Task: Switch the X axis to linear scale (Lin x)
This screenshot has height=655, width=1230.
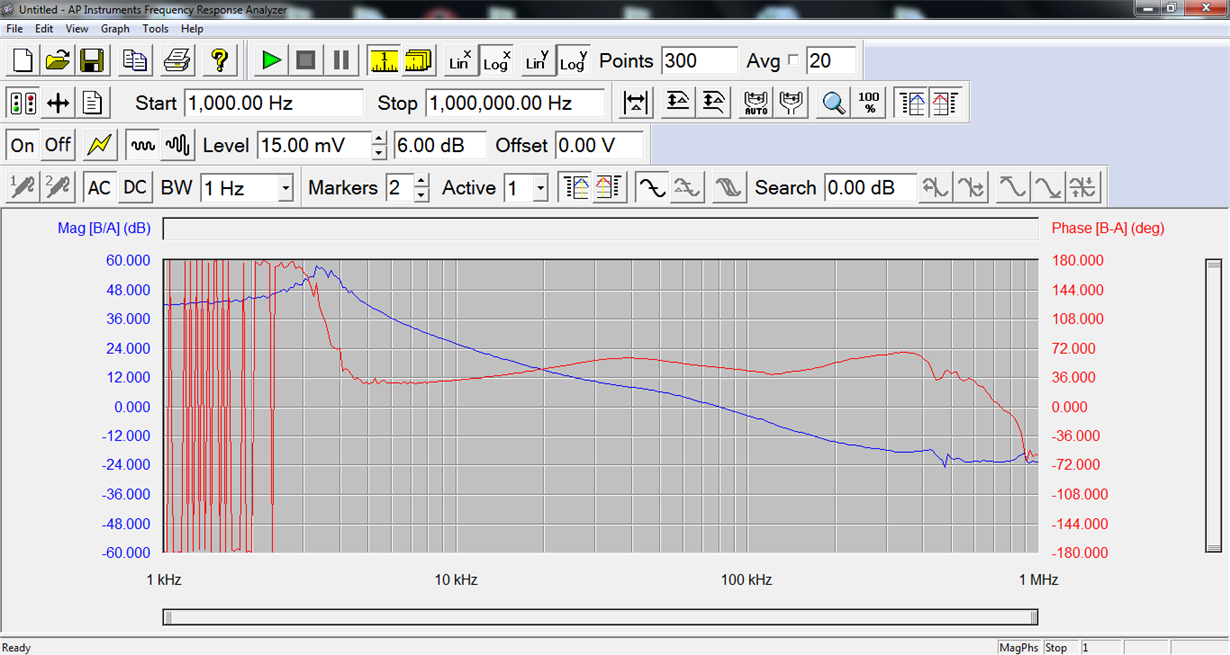Action: tap(461, 60)
